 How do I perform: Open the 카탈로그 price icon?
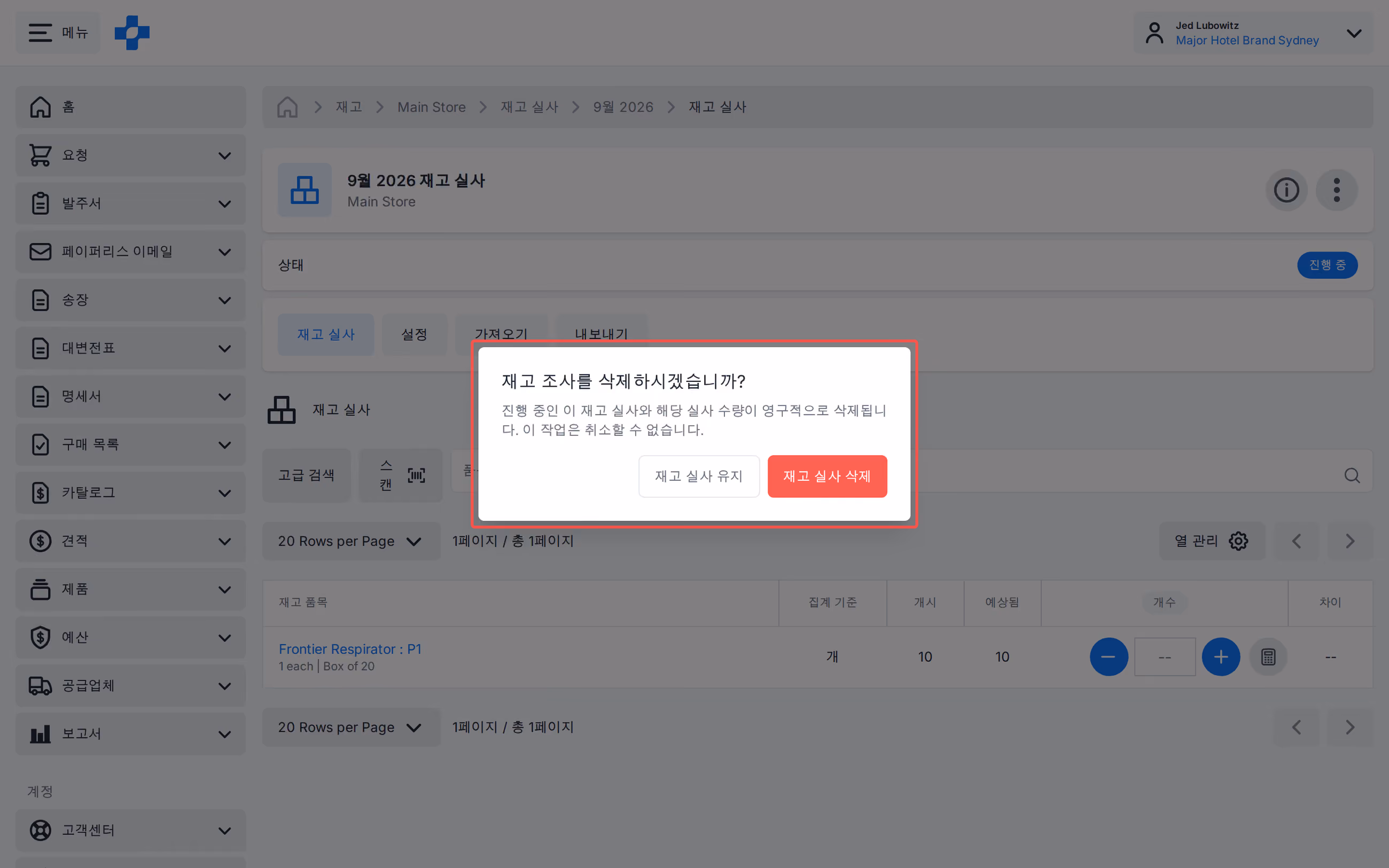40,492
